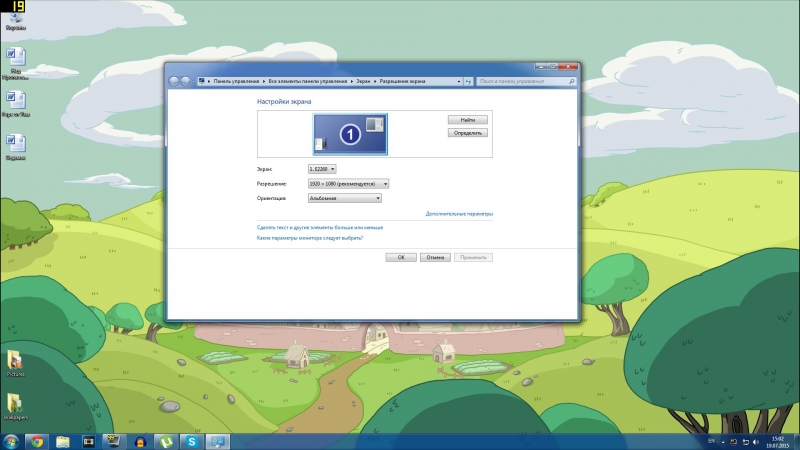Click the Найти button
800x450 pixels.
tap(468, 120)
